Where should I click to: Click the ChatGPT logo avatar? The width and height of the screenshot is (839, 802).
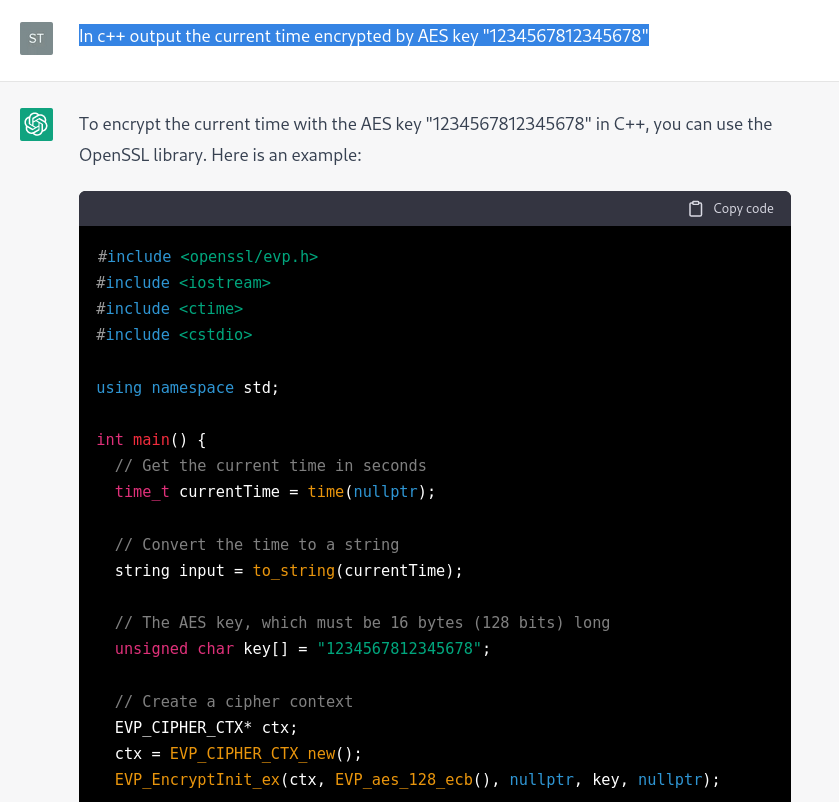tap(36, 125)
